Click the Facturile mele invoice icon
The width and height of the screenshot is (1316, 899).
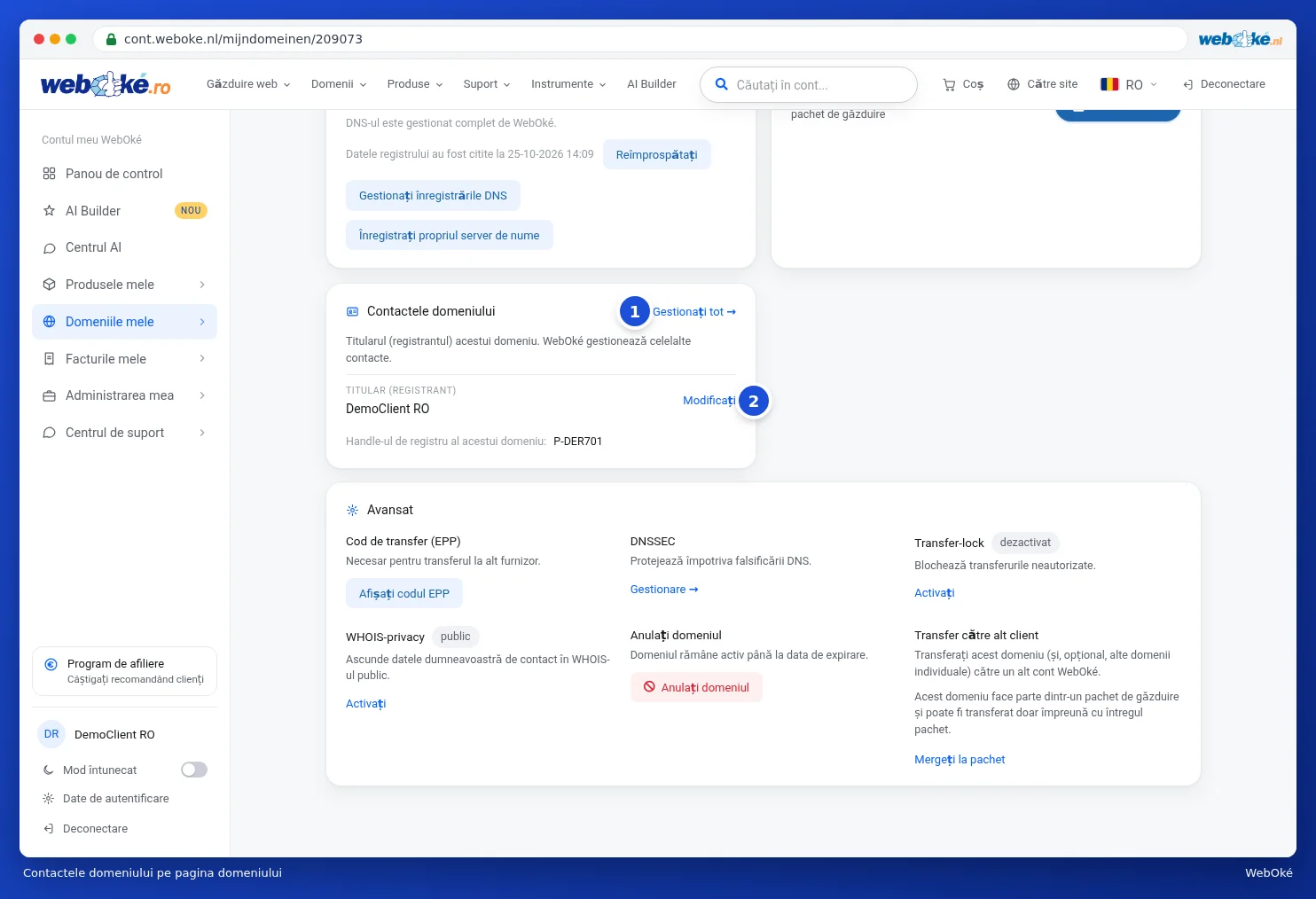click(49, 359)
